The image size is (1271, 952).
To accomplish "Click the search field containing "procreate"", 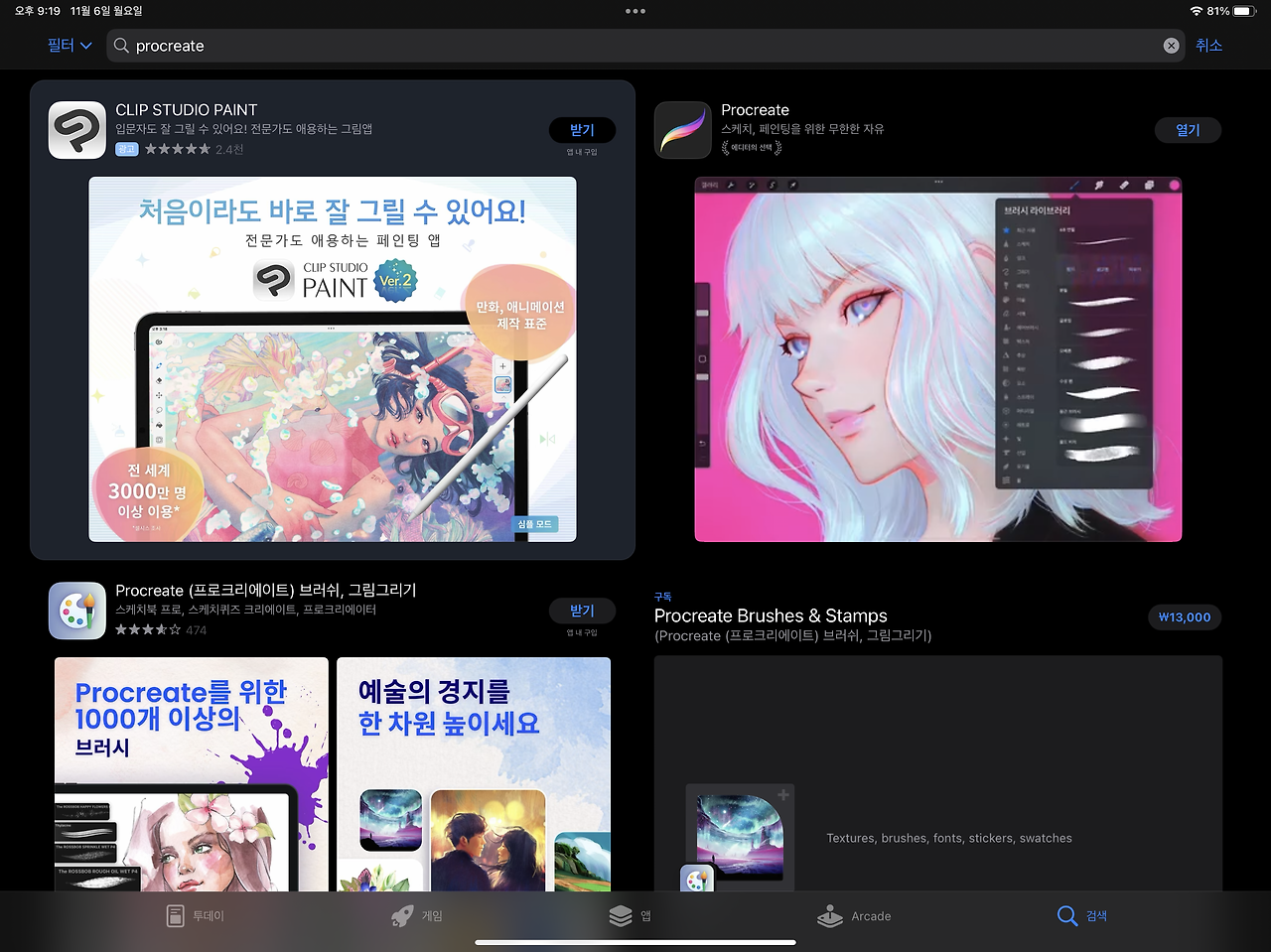I will coord(645,46).
